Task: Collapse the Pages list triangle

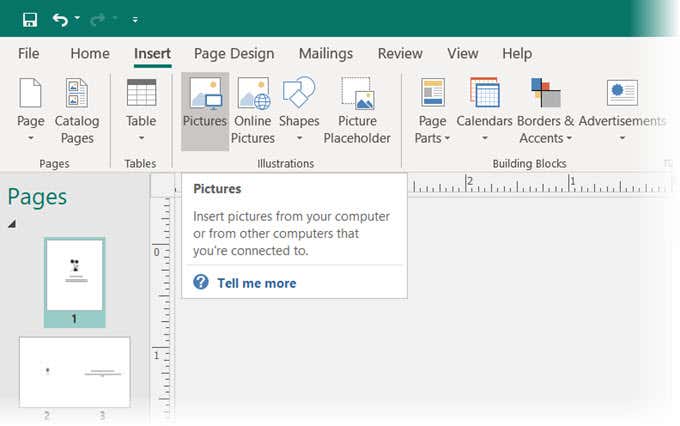Action: pos(12,224)
